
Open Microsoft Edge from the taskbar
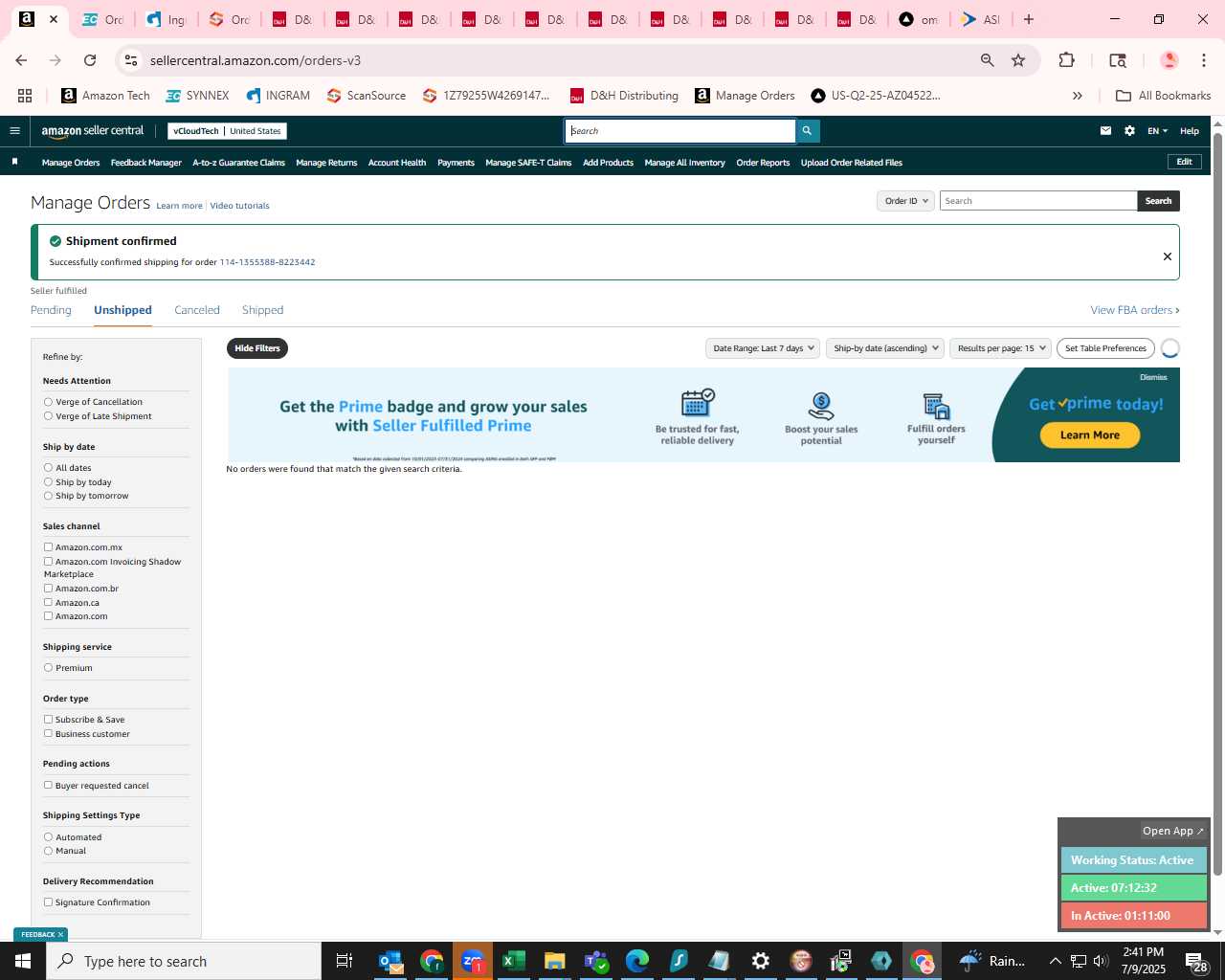[x=637, y=961]
